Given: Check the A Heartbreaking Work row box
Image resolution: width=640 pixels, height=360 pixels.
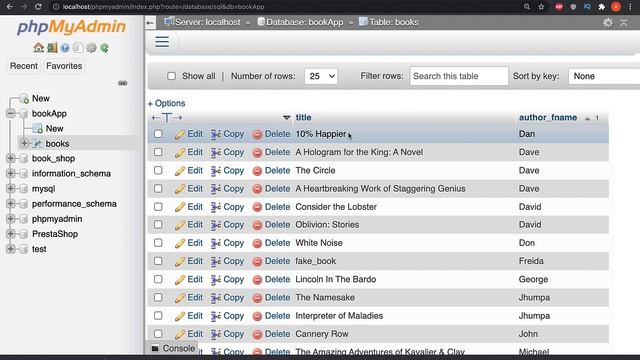Looking at the screenshot, I should pos(158,188).
